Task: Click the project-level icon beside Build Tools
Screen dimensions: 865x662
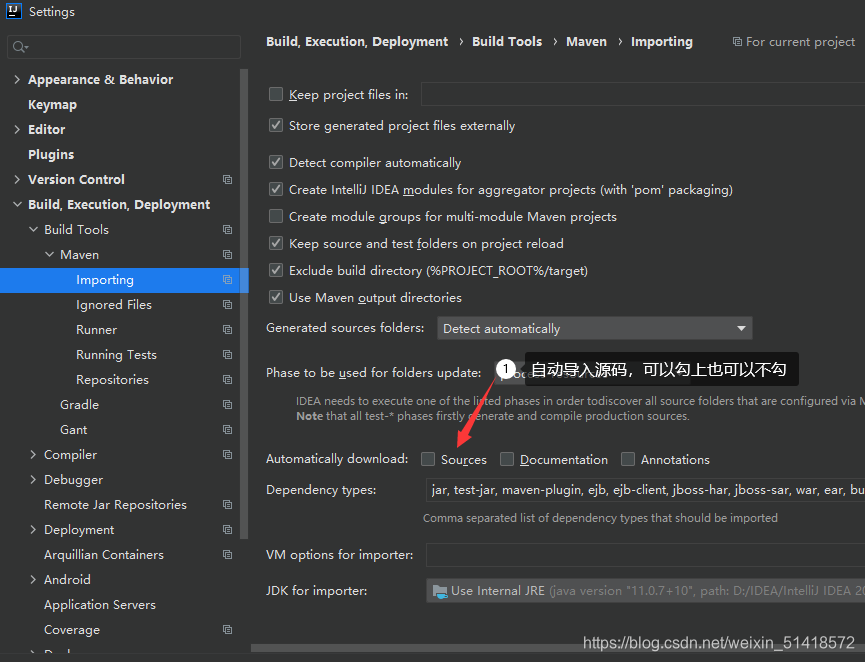Action: click(x=227, y=229)
